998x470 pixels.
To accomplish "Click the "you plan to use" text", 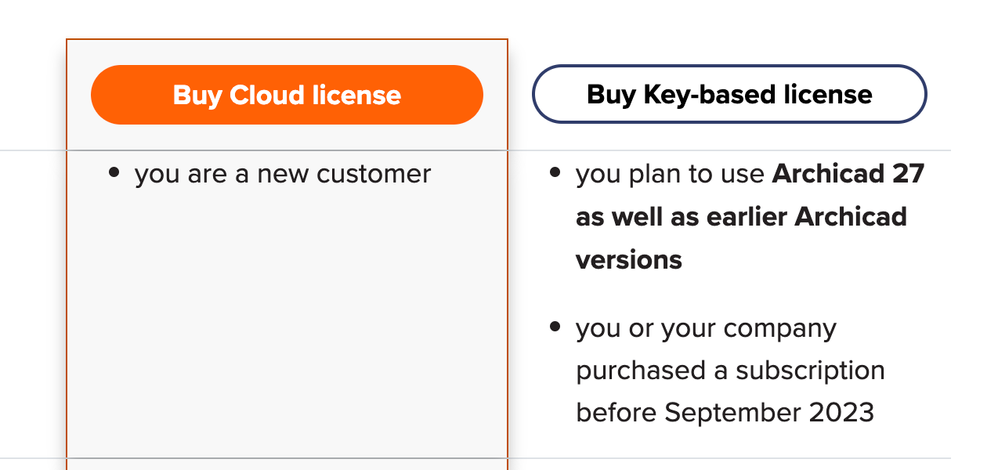I will 670,174.
